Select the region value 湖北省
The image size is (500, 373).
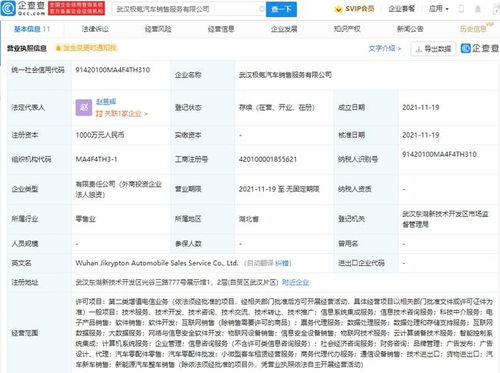249,219
